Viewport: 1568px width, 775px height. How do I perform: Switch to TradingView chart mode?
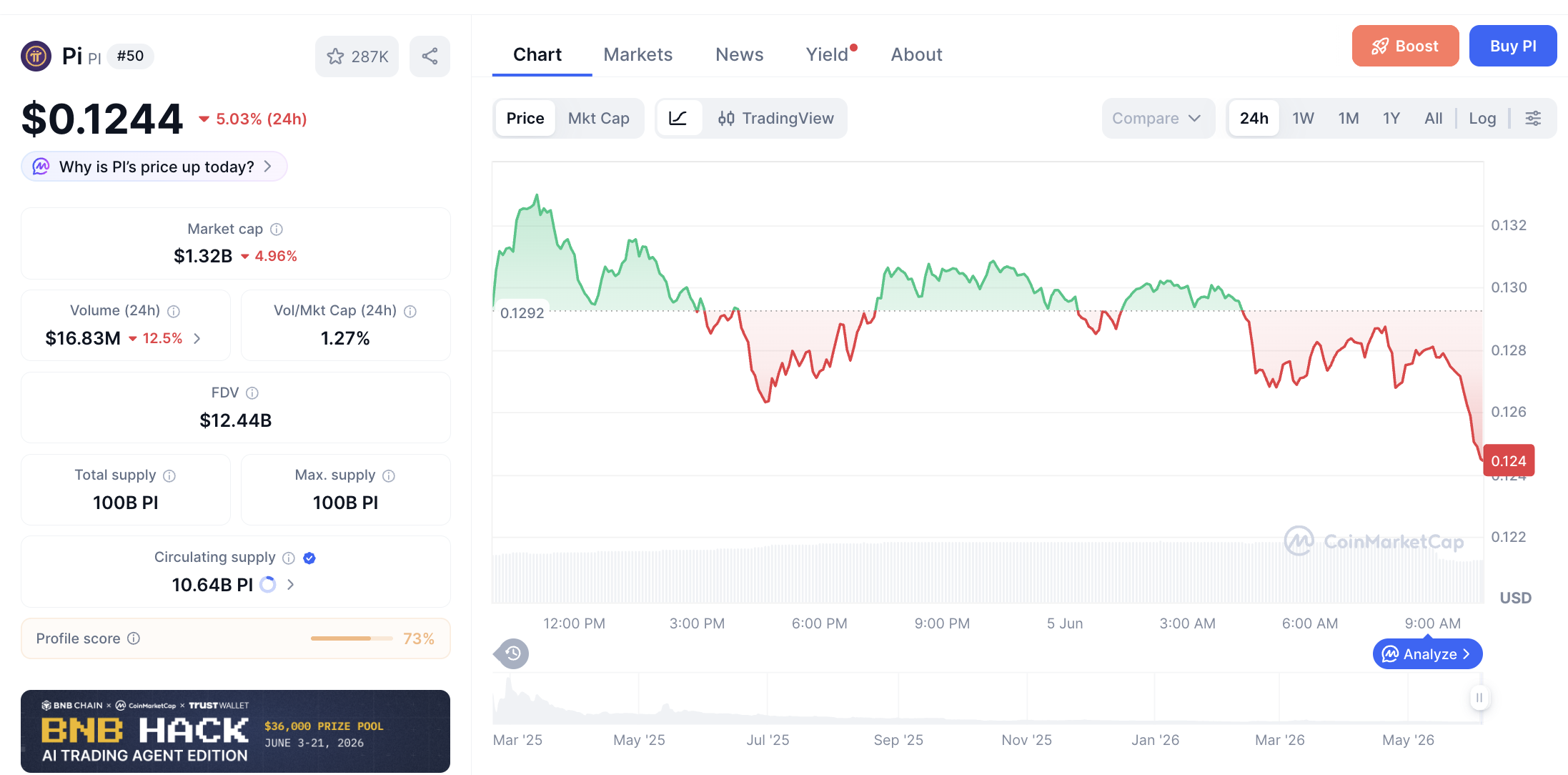point(775,118)
